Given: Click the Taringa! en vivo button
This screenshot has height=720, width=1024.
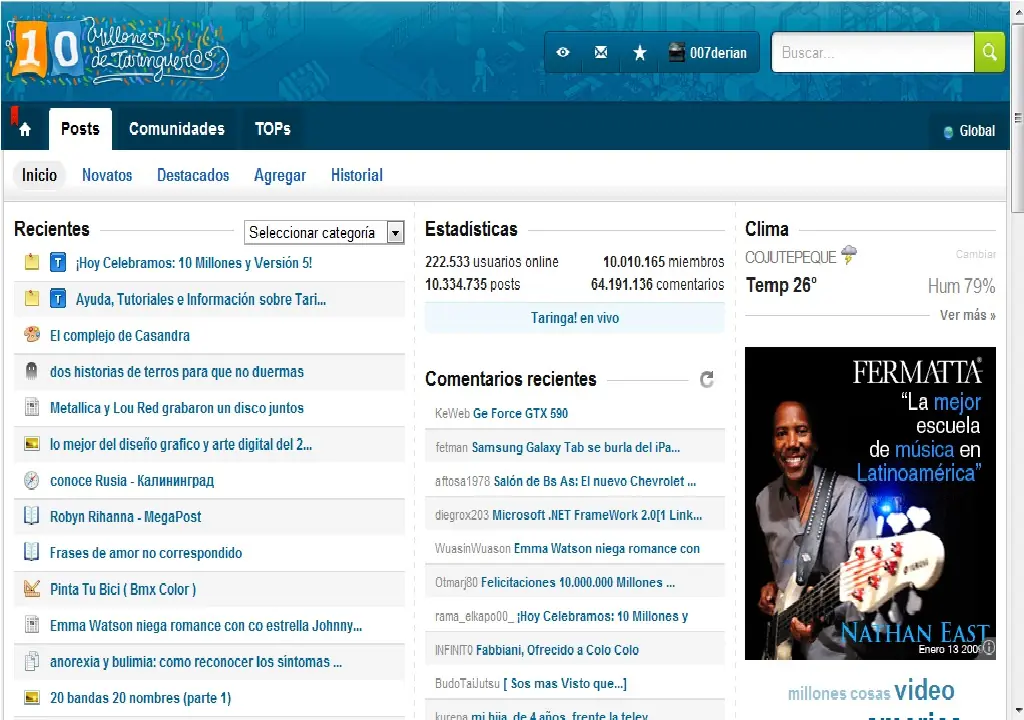Looking at the screenshot, I should click(575, 318).
